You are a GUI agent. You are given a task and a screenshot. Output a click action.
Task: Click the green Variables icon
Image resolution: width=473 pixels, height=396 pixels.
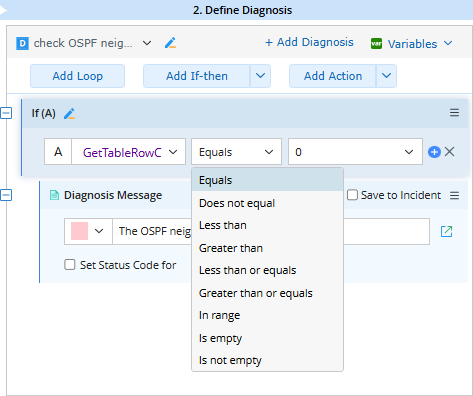[376, 44]
